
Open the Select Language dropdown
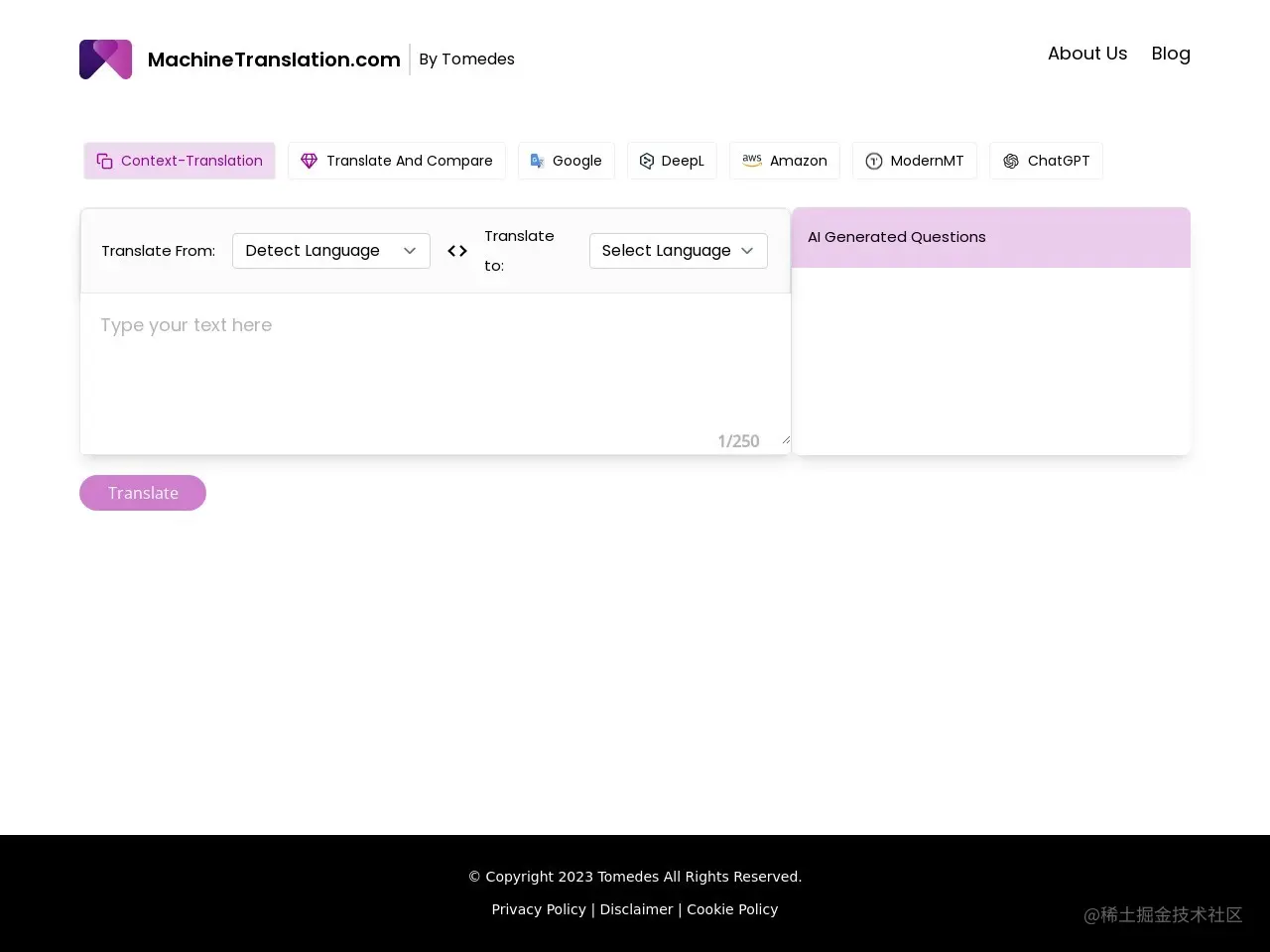tap(679, 251)
